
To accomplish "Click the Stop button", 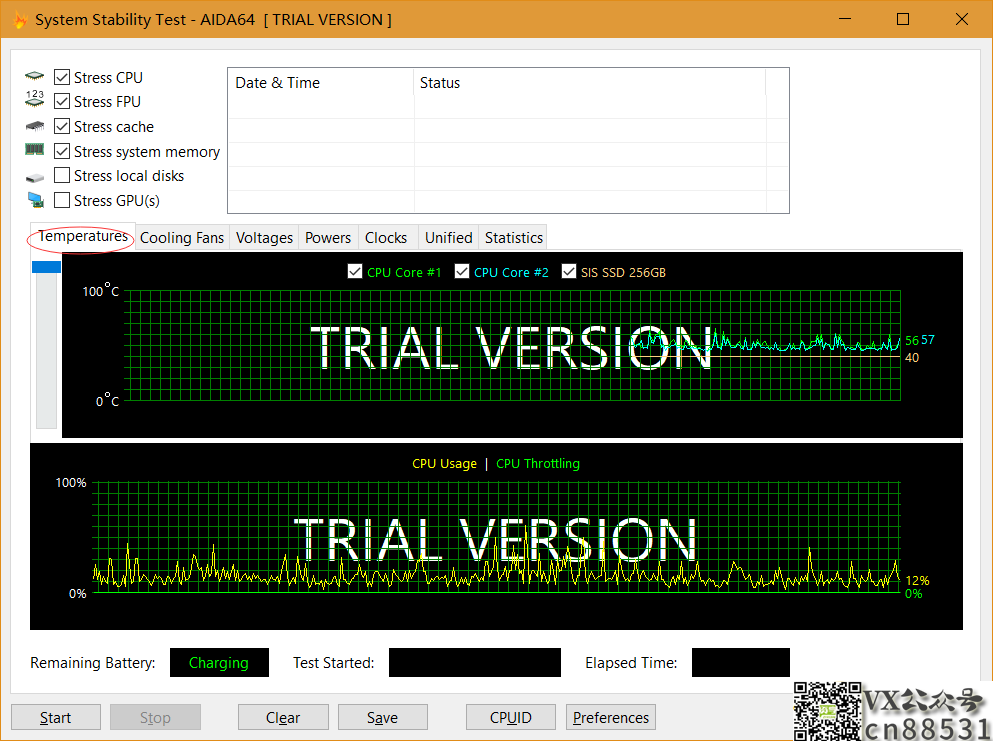I will point(155,717).
